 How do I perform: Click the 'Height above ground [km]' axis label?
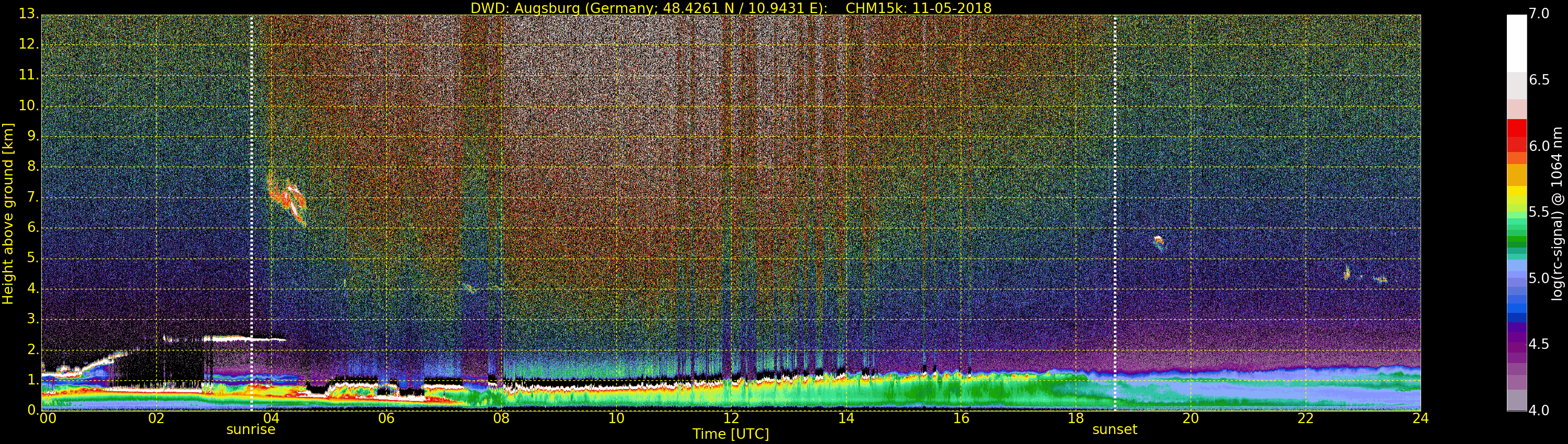[8, 214]
